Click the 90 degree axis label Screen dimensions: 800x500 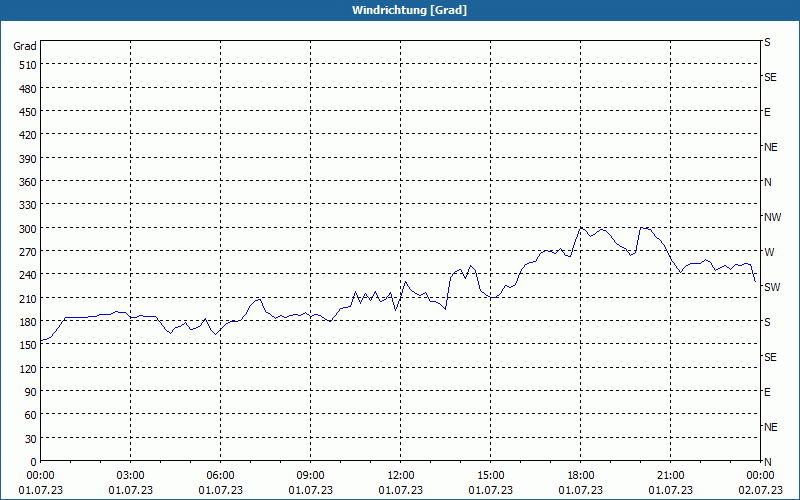[31, 392]
